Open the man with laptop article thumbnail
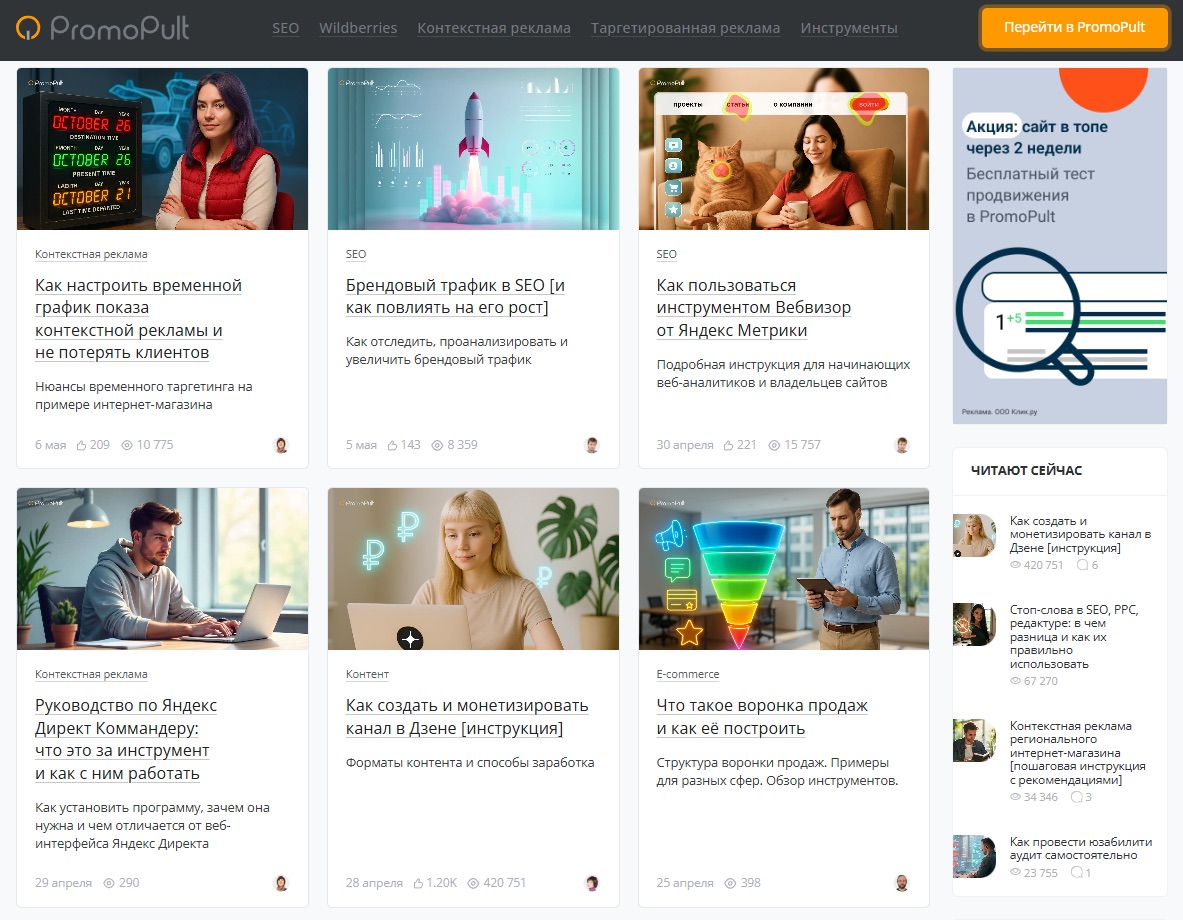Viewport: 1183px width, 920px height. tap(162, 568)
